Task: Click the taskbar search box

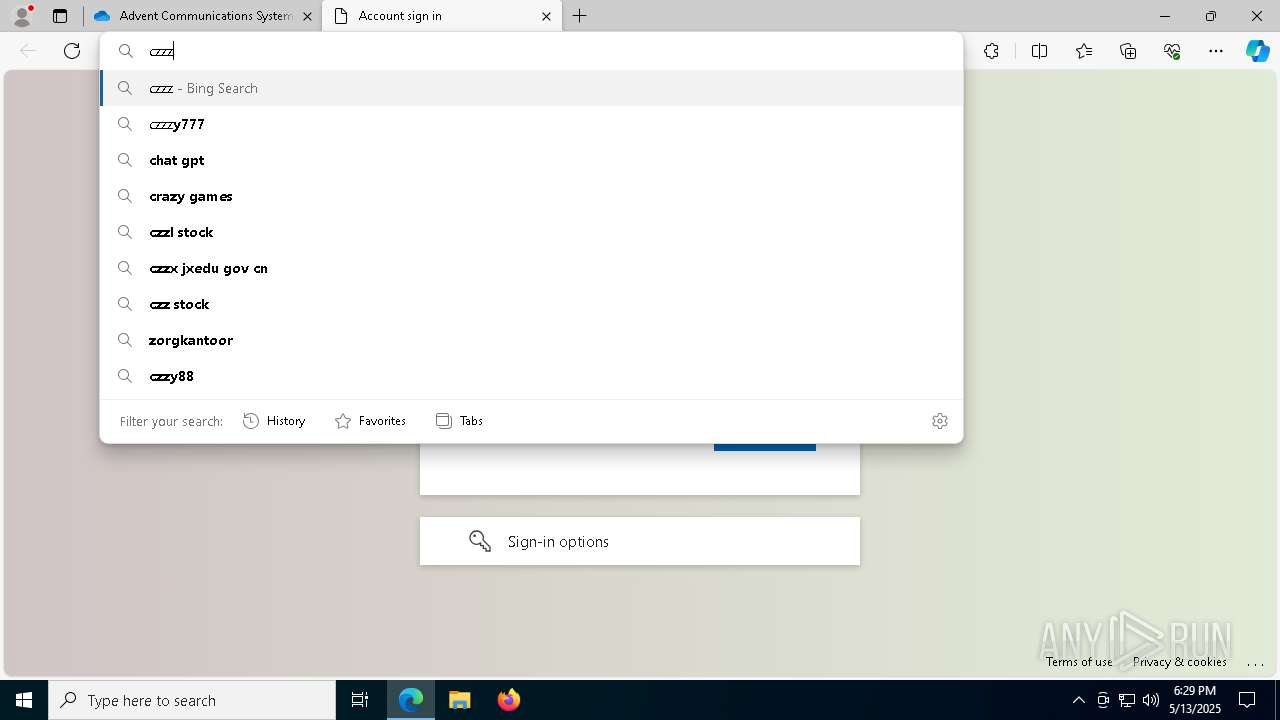Action: click(x=192, y=700)
